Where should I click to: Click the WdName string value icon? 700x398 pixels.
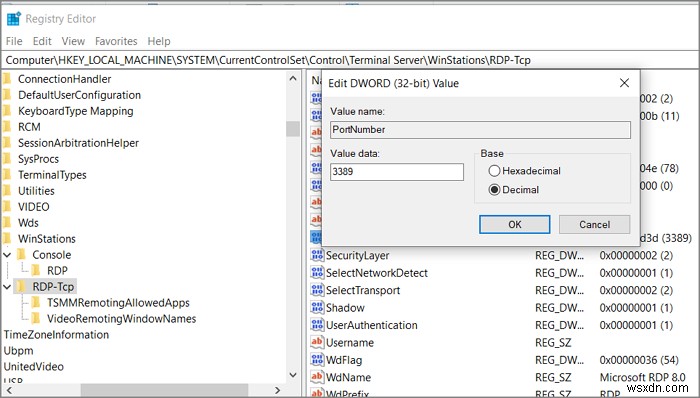pyautogui.click(x=317, y=377)
